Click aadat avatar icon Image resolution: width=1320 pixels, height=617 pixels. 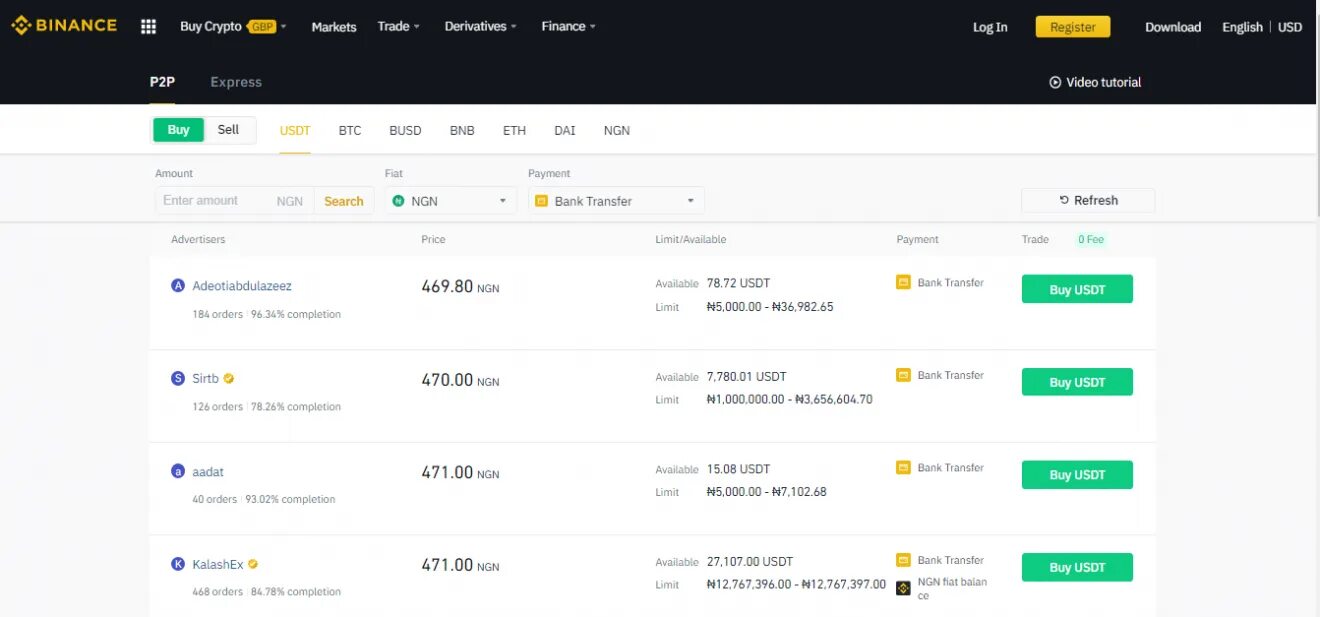click(x=178, y=471)
